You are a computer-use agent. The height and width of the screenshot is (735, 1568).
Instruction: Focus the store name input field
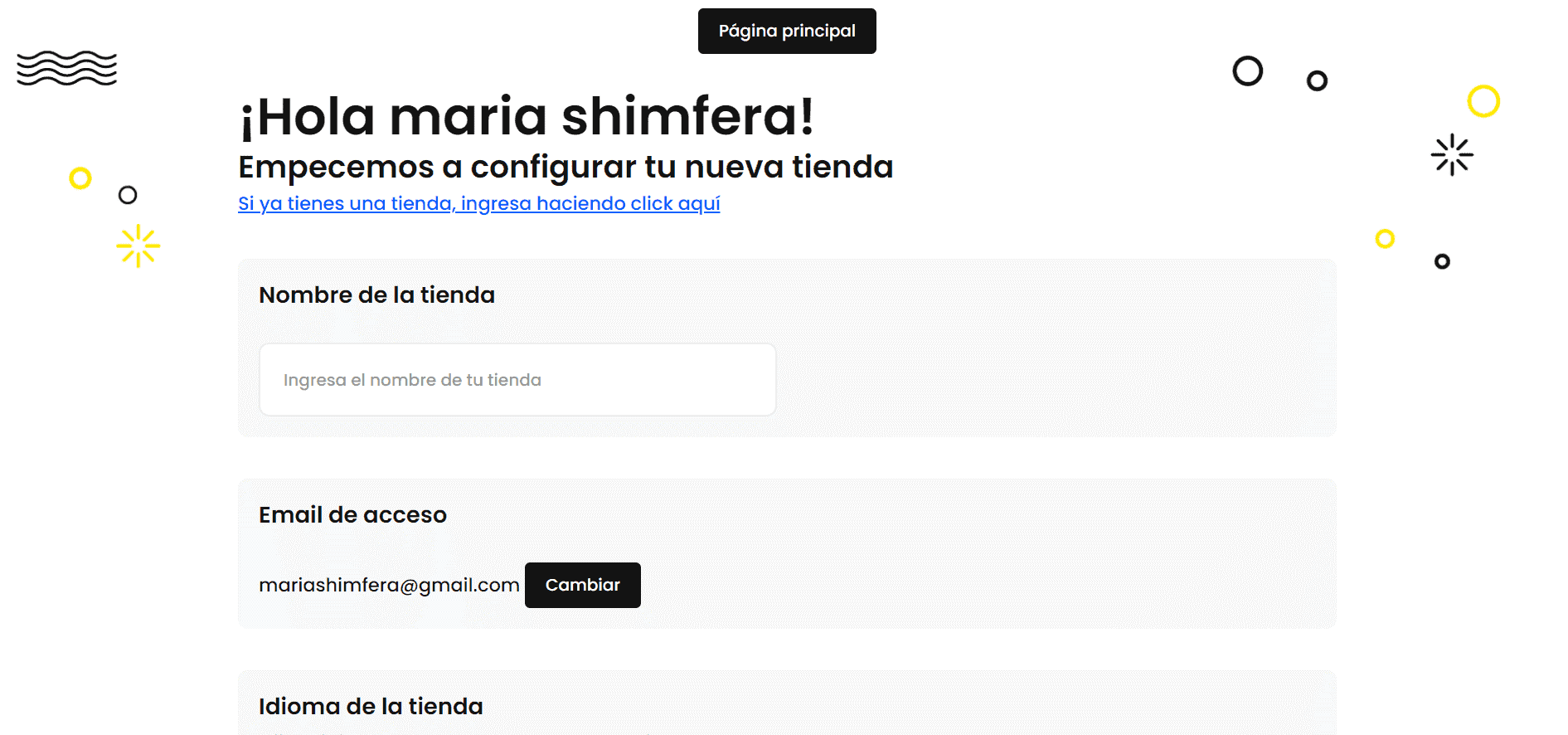coord(517,380)
